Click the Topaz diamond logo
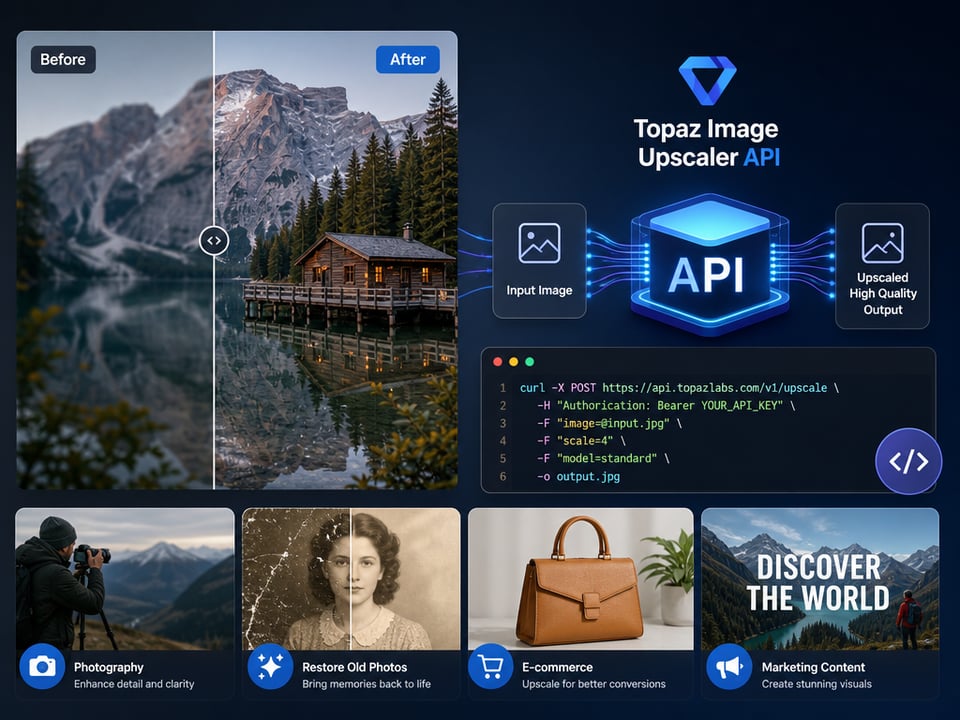This screenshot has height=720, width=960. pos(707,80)
